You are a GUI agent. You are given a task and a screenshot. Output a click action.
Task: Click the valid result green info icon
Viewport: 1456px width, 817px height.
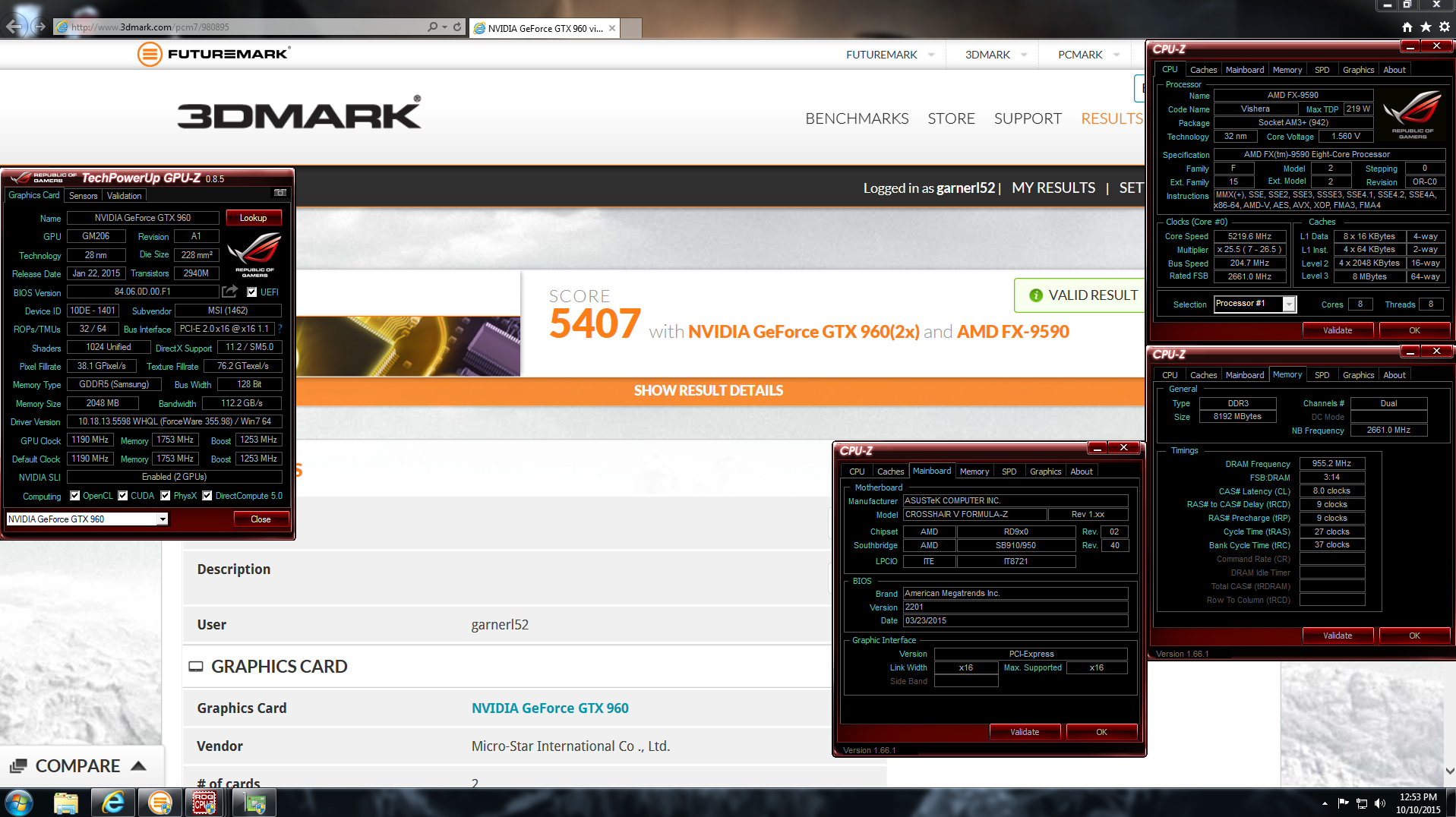pos(1036,295)
